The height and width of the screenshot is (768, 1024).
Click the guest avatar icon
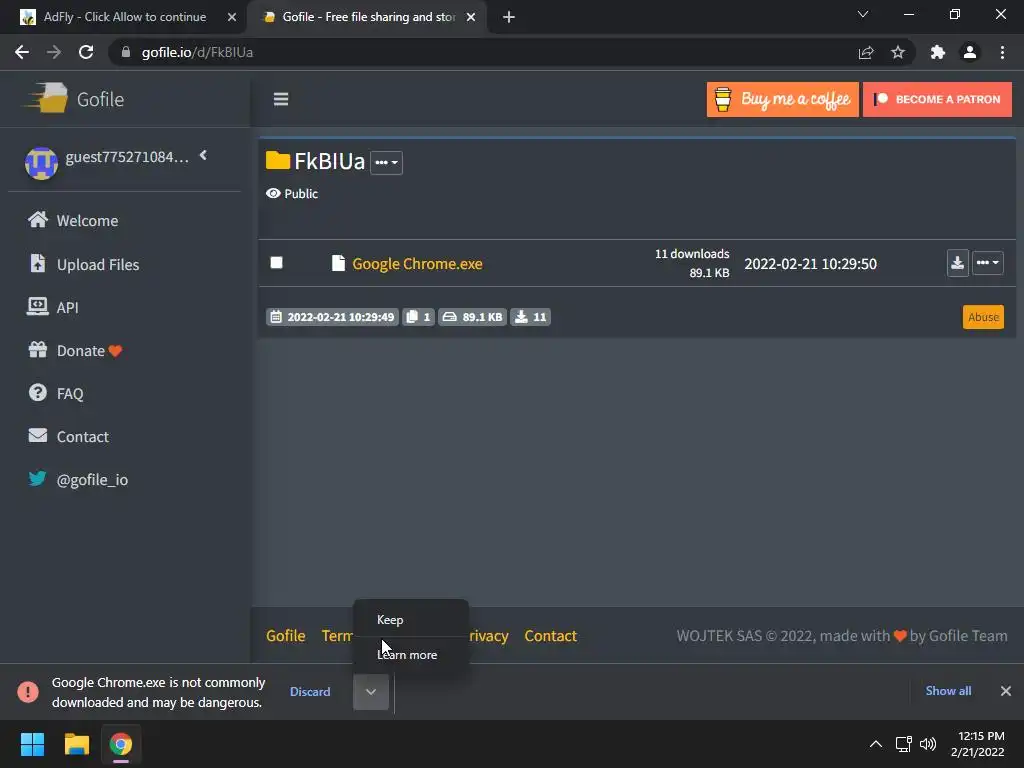41,163
